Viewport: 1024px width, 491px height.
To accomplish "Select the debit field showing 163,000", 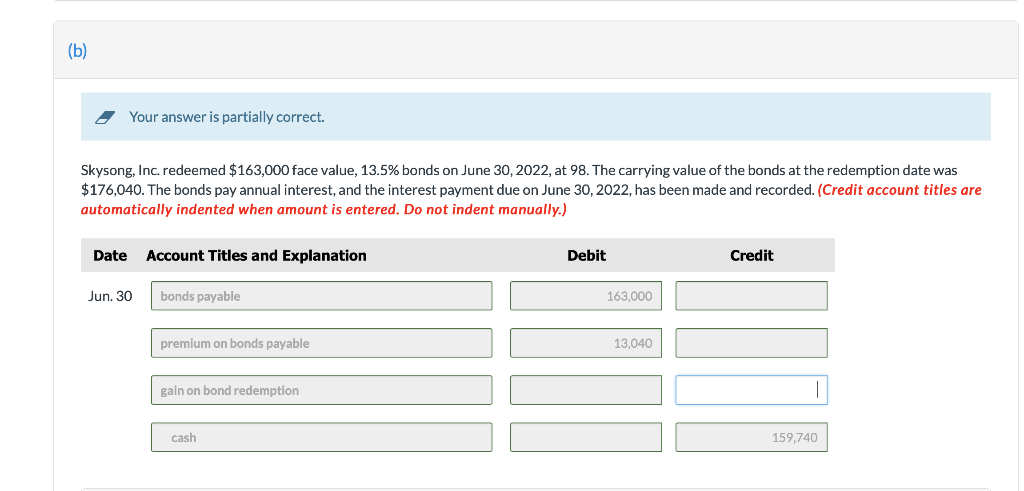I will pos(586,296).
